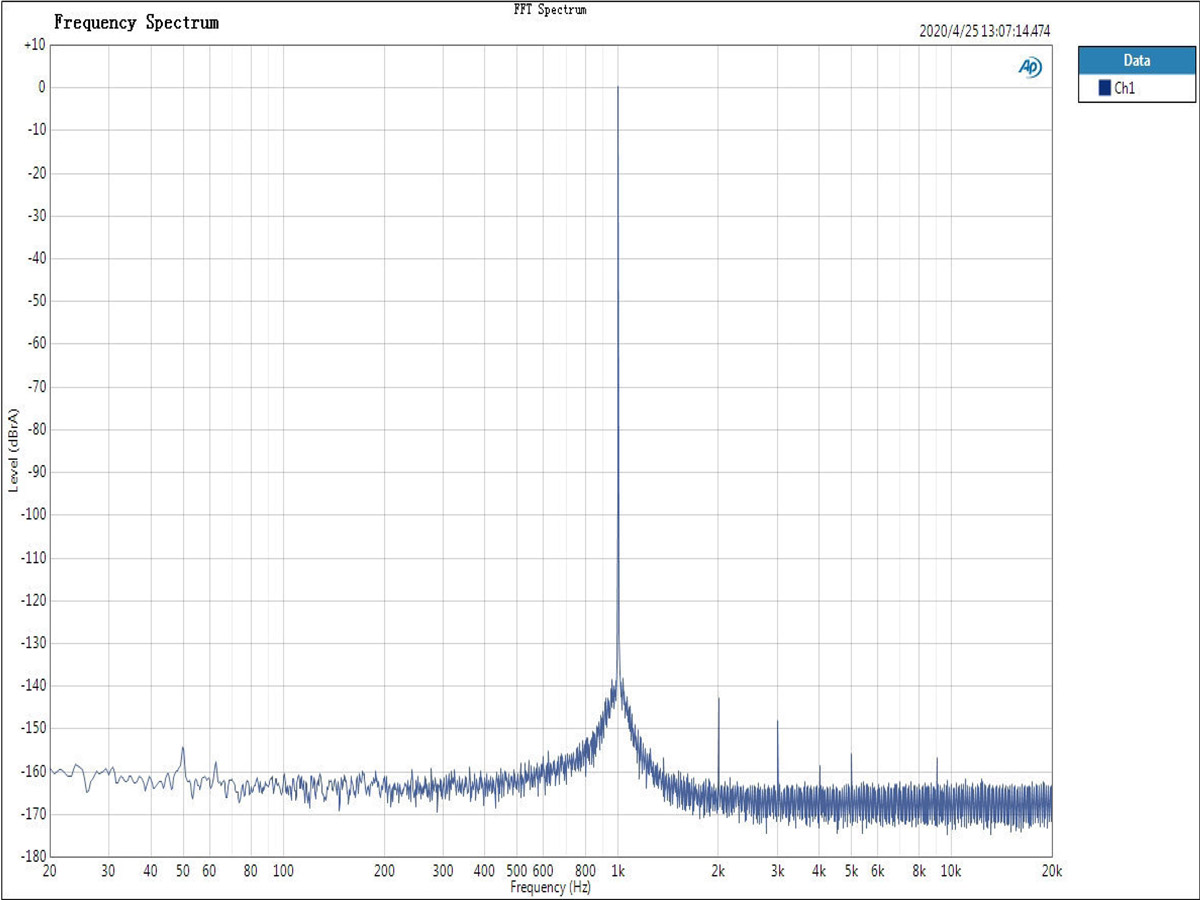Click the Data legend header
The height and width of the screenshot is (900, 1200).
(1137, 60)
